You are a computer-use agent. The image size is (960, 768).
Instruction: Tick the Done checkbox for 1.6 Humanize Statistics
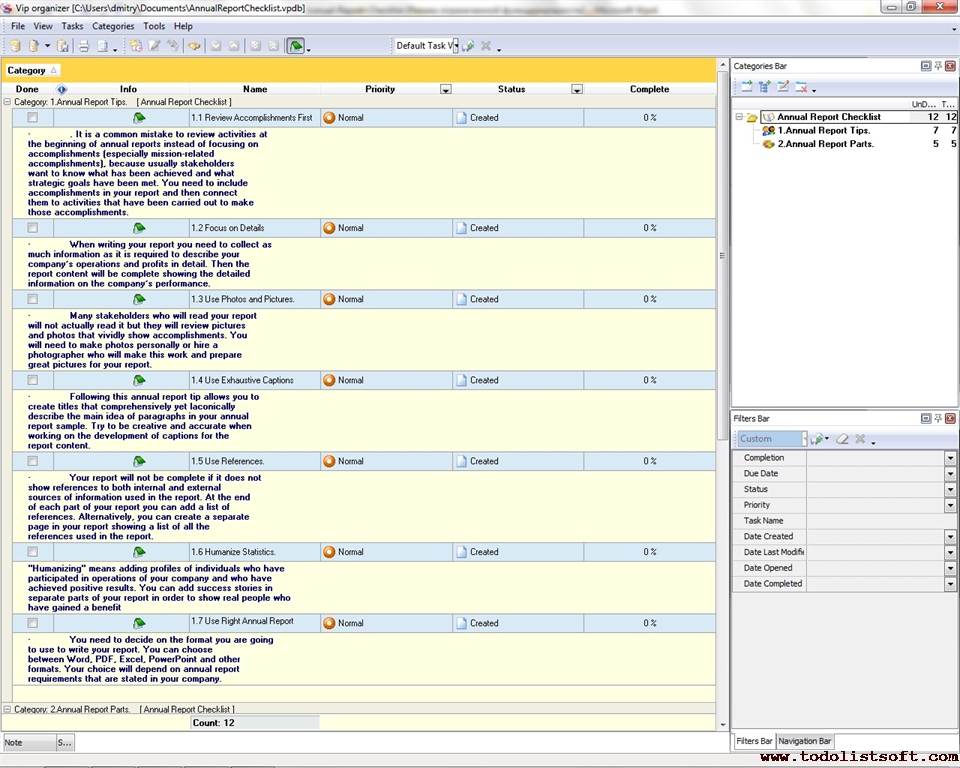[32, 552]
